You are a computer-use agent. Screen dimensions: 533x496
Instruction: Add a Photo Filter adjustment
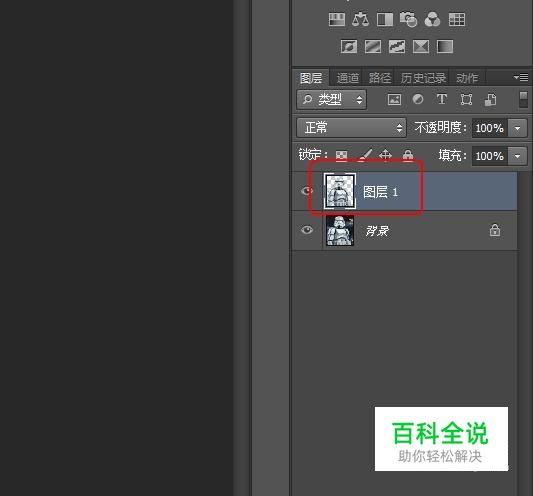408,19
